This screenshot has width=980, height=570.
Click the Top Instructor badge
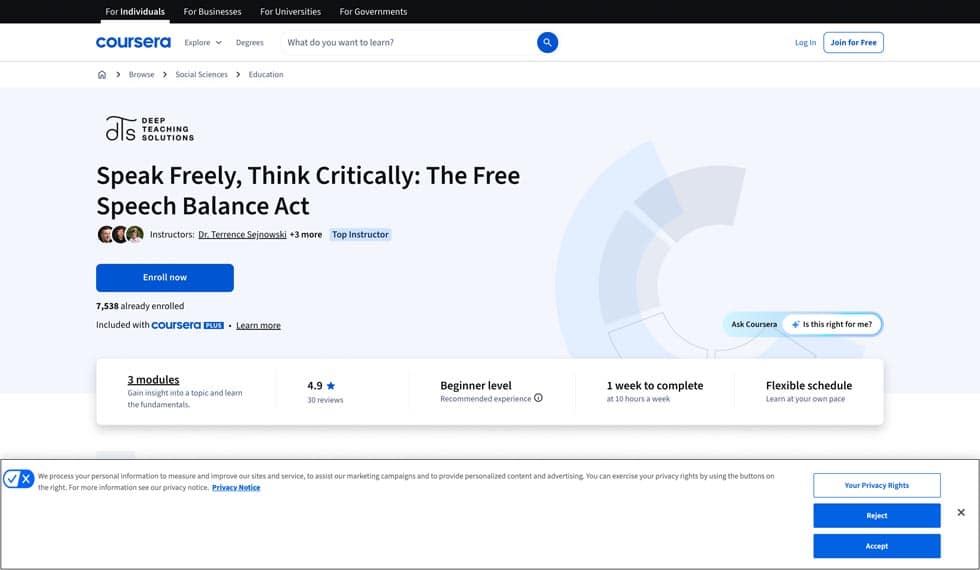[x=360, y=234]
